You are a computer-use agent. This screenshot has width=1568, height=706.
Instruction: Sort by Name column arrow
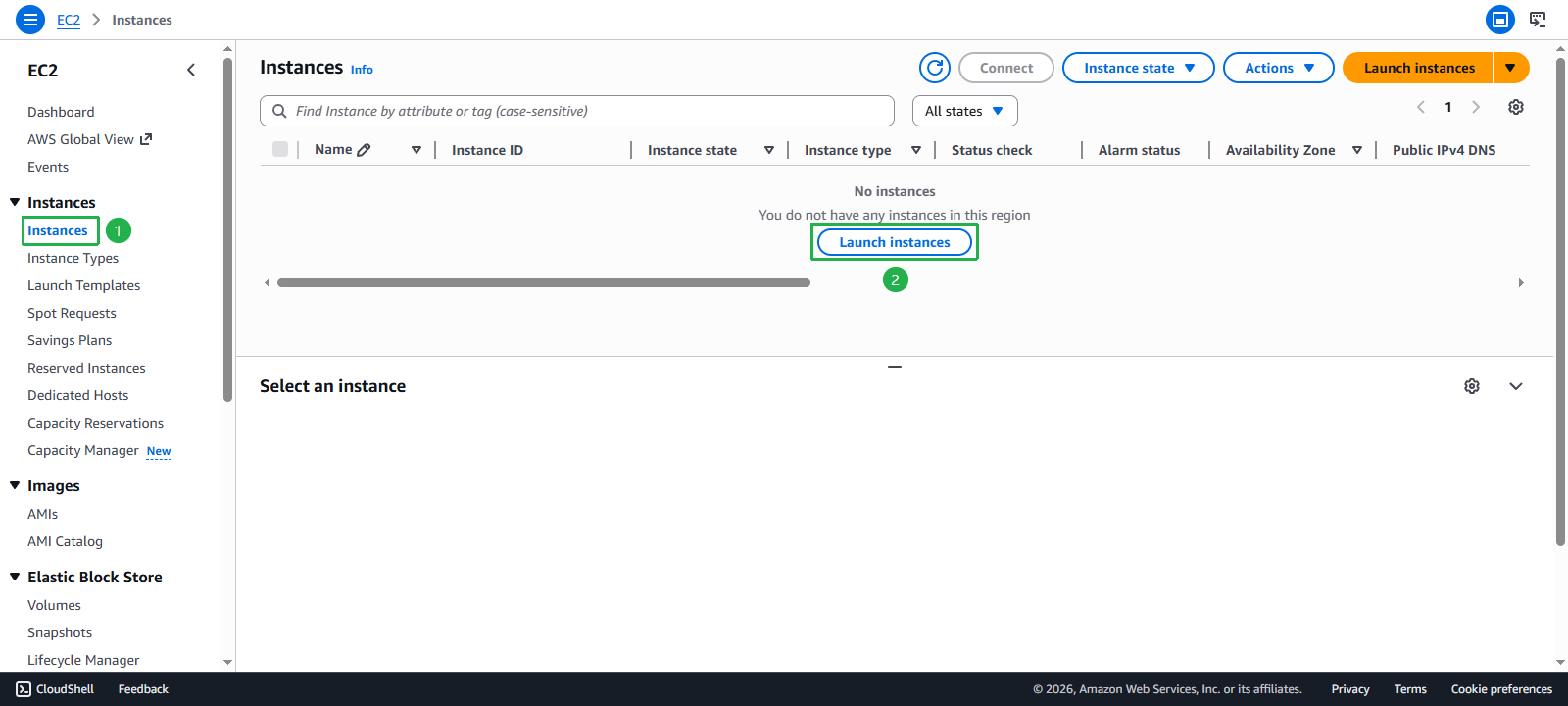[416, 150]
